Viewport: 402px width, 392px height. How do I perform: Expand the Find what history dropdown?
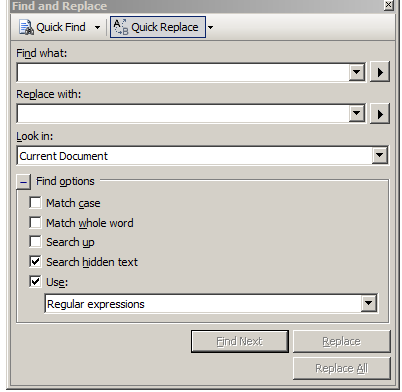pyautogui.click(x=357, y=72)
